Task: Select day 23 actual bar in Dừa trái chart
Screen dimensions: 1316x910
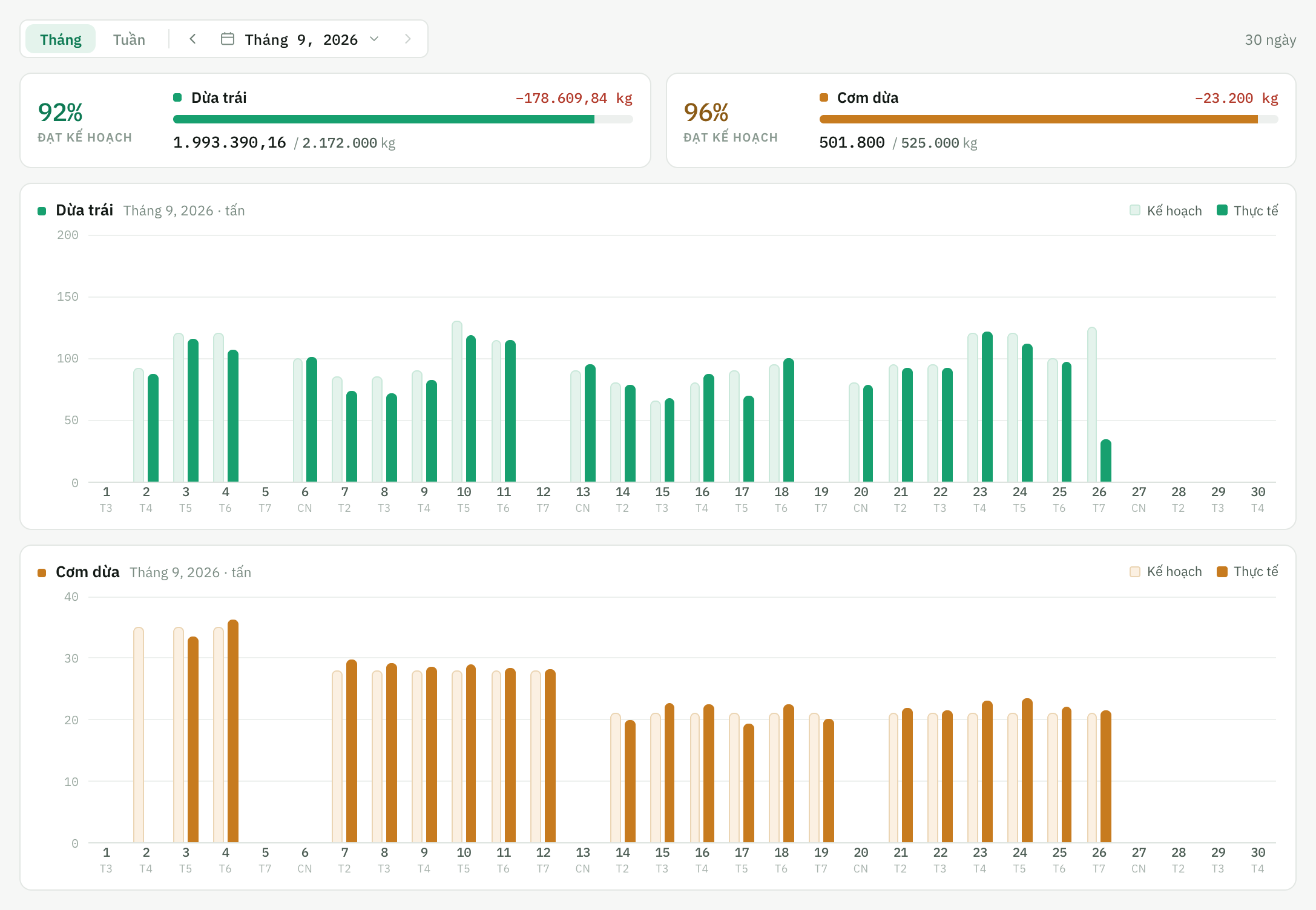Action: tap(987, 407)
